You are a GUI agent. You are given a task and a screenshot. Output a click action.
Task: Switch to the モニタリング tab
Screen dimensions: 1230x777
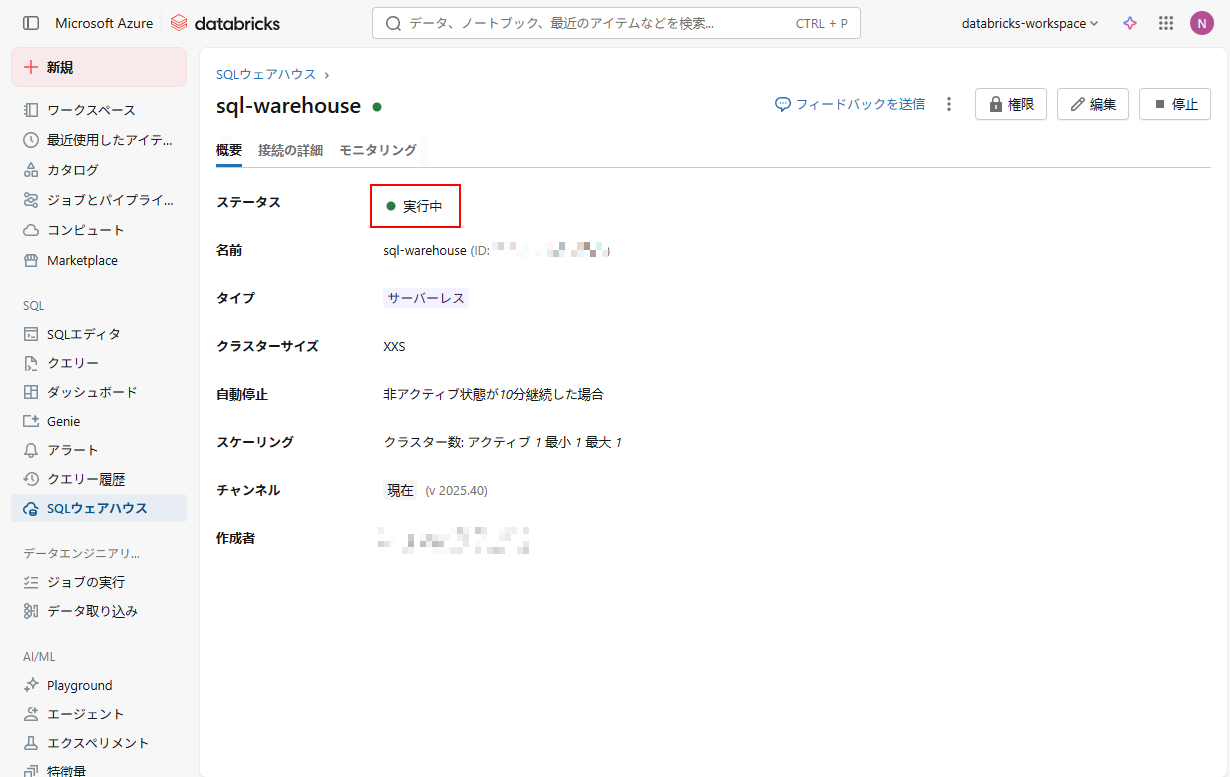click(x=377, y=150)
